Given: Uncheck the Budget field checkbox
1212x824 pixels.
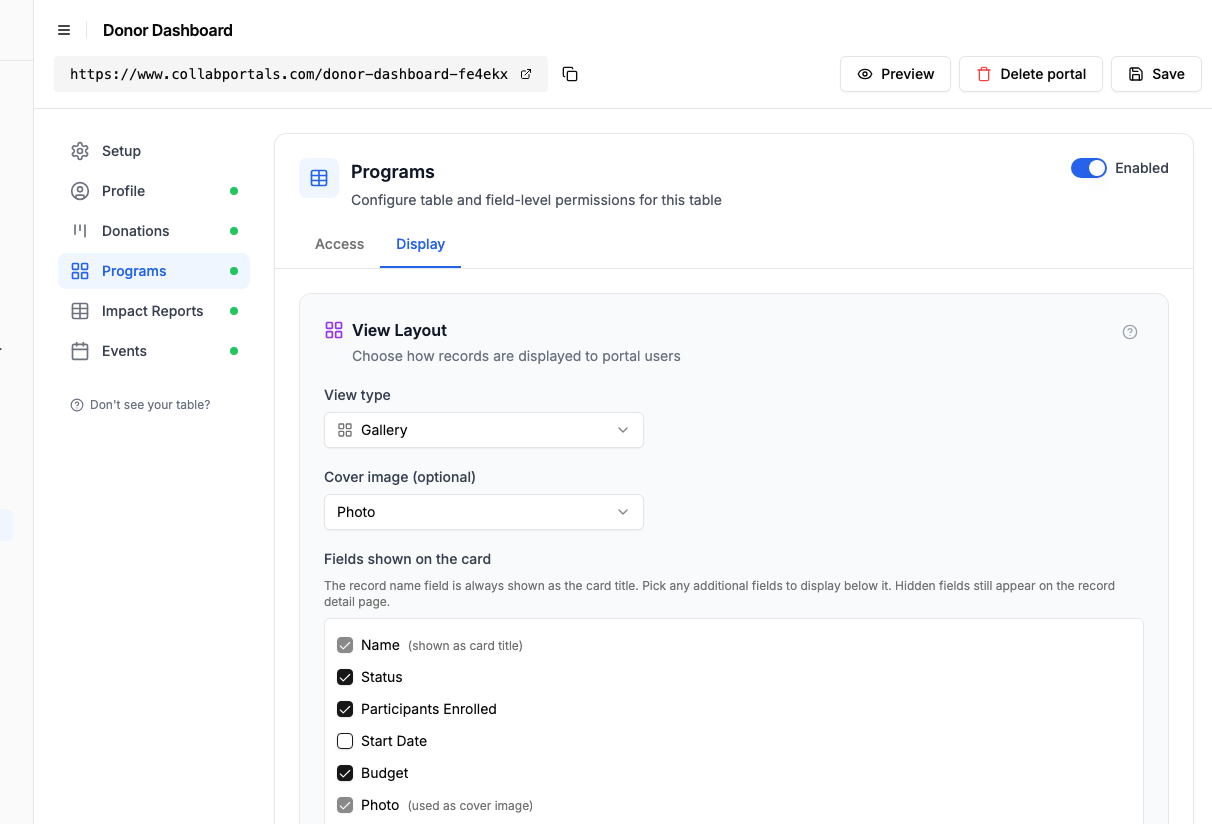Looking at the screenshot, I should click(x=345, y=773).
